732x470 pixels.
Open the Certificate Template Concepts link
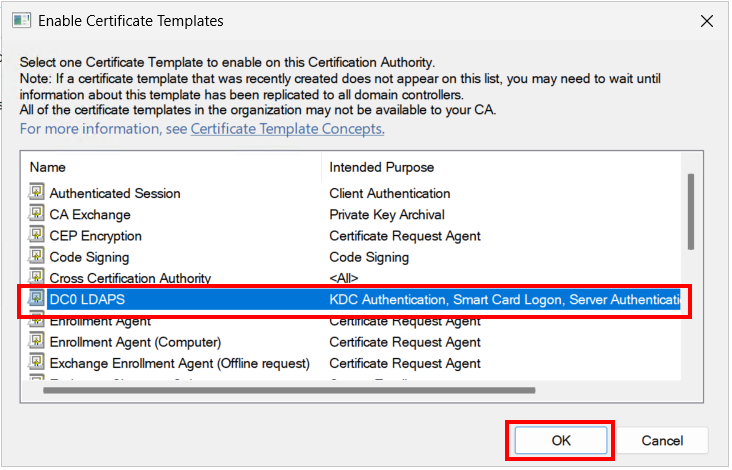(288, 129)
